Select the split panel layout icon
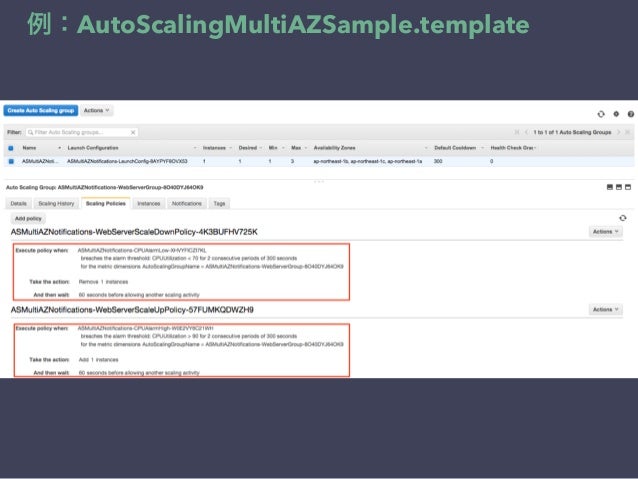Screen dimensions: 638x479 619,187
